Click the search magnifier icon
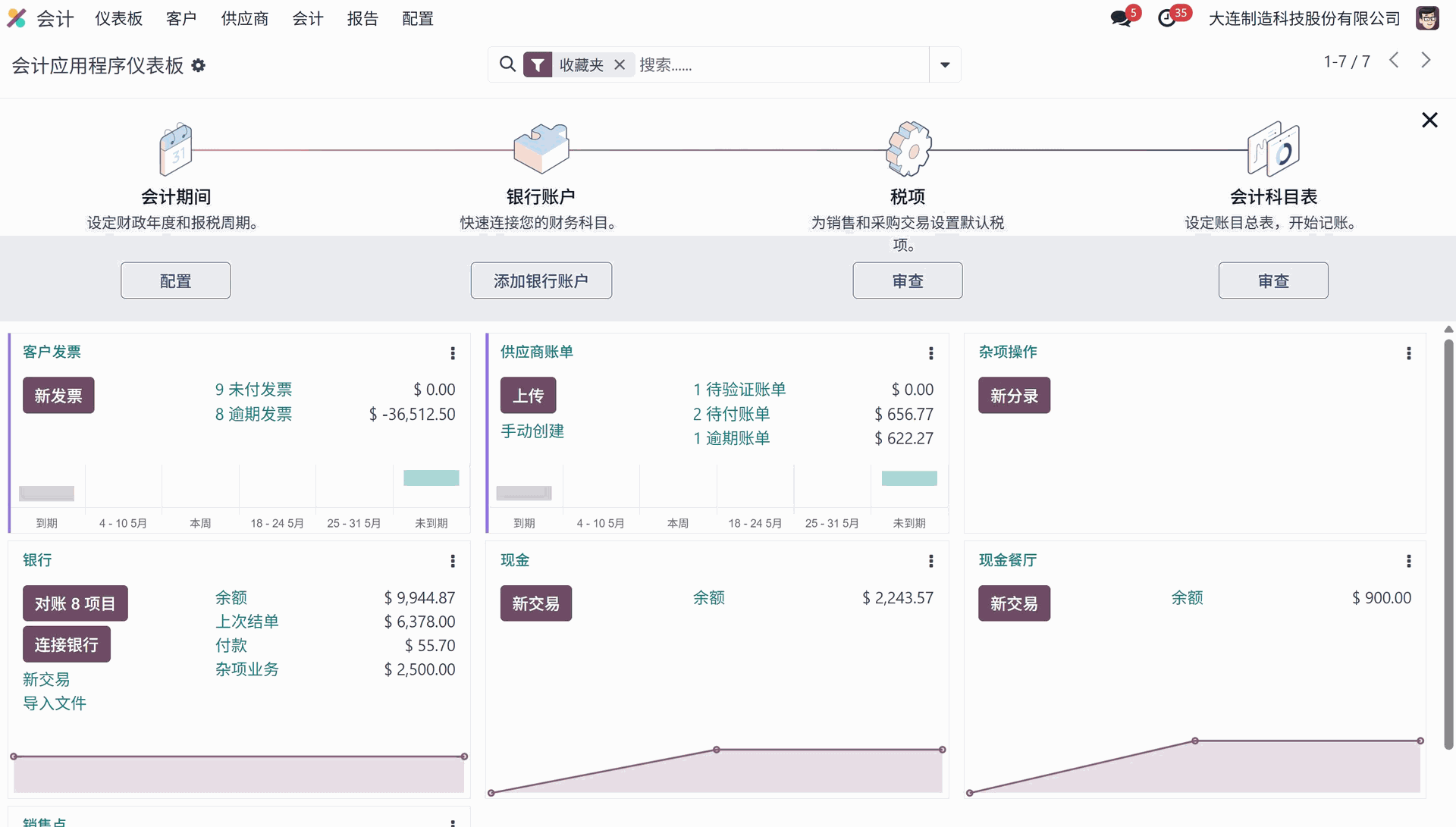This screenshot has height=827, width=1456. (x=507, y=64)
